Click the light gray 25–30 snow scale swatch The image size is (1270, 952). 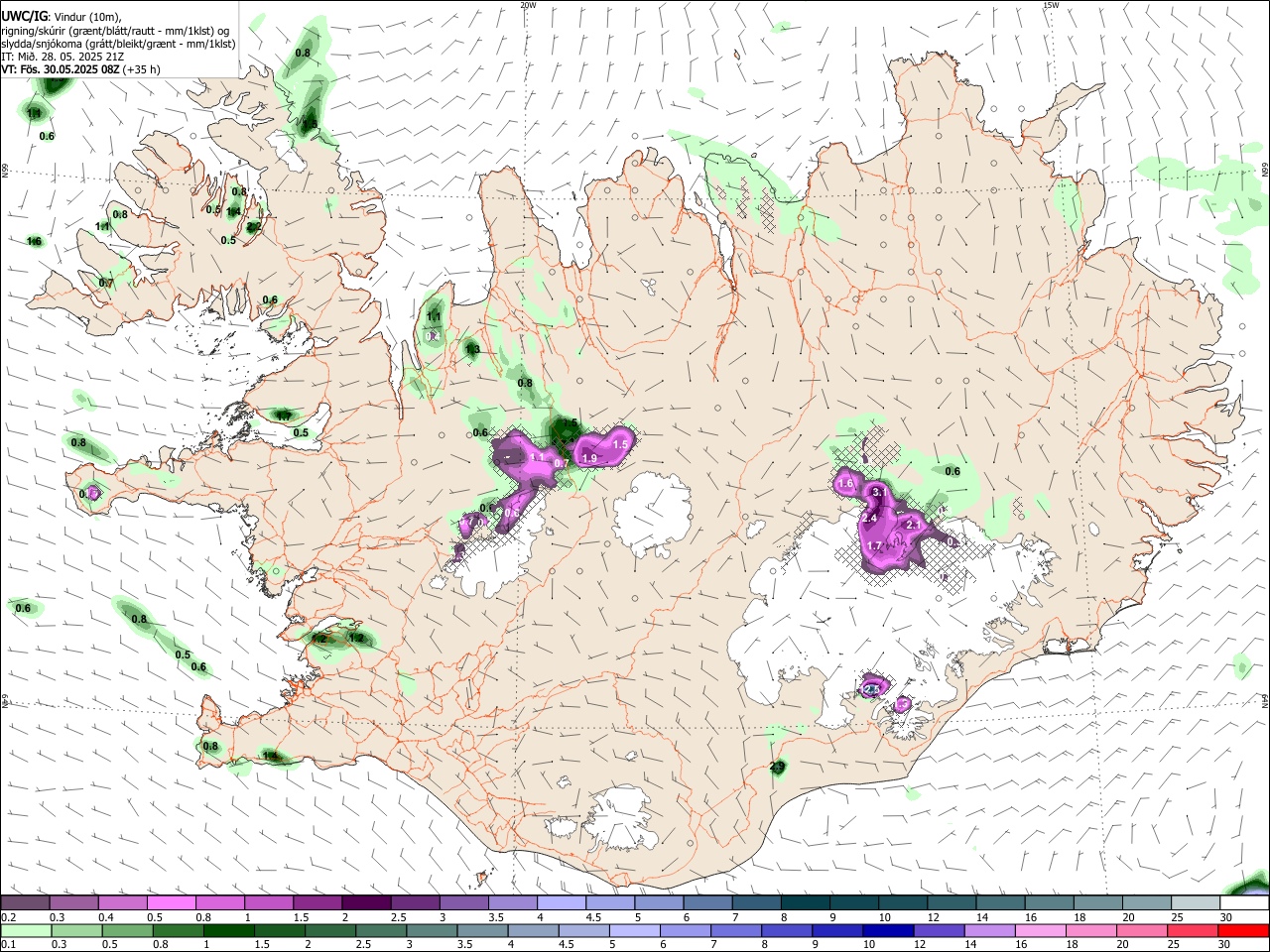(1196, 903)
